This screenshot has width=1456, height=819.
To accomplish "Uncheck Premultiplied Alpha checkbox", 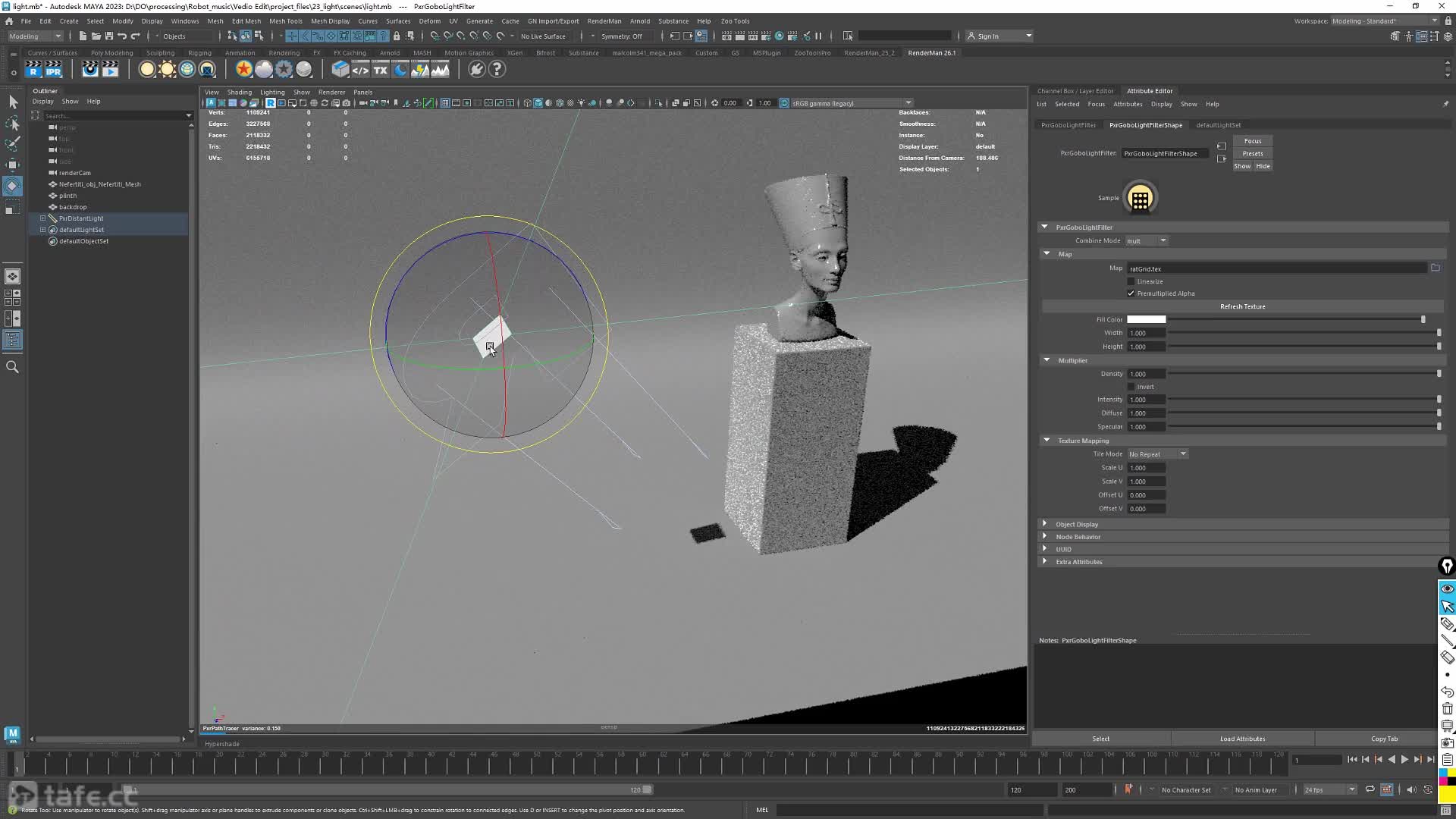I will click(1131, 293).
